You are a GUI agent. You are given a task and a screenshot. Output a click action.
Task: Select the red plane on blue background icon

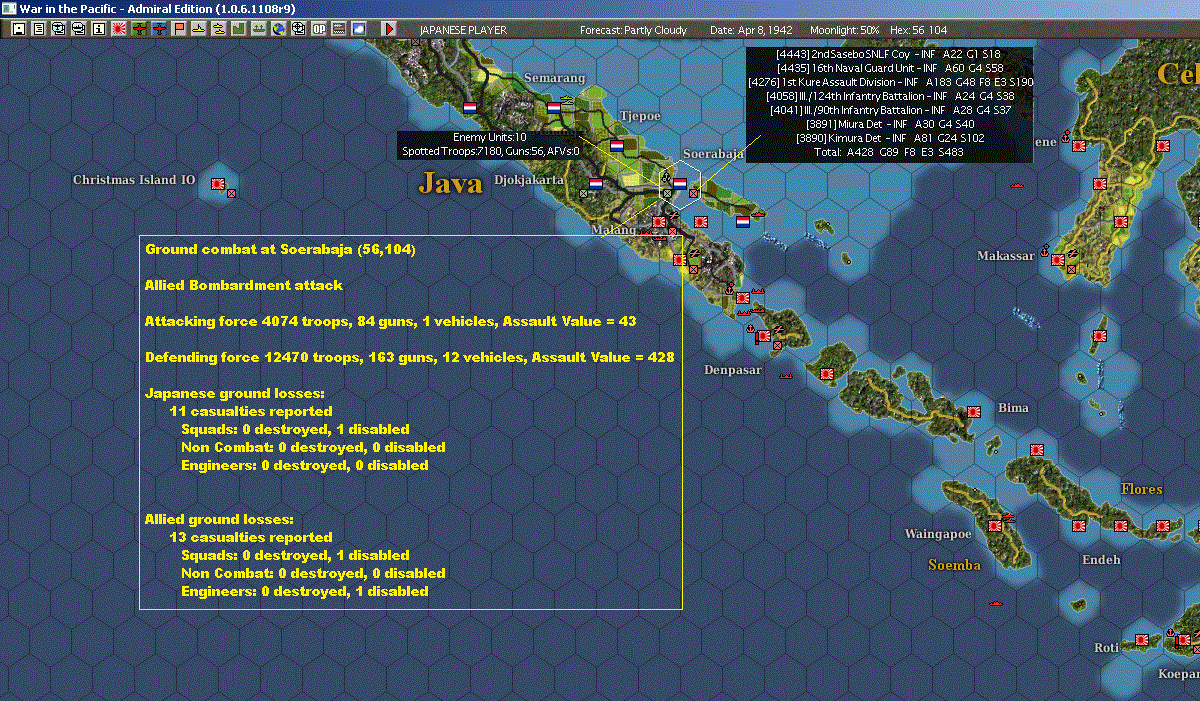(x=159, y=30)
